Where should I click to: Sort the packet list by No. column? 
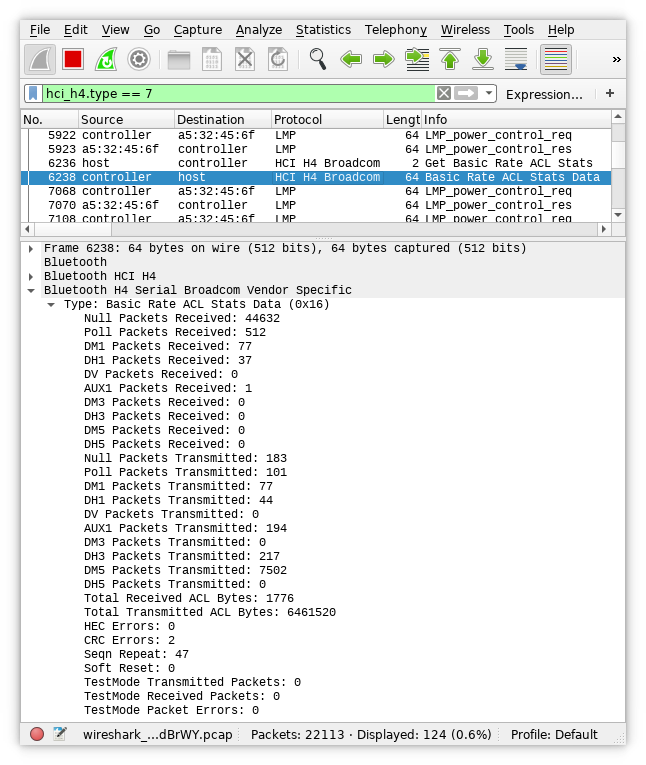pos(49,120)
